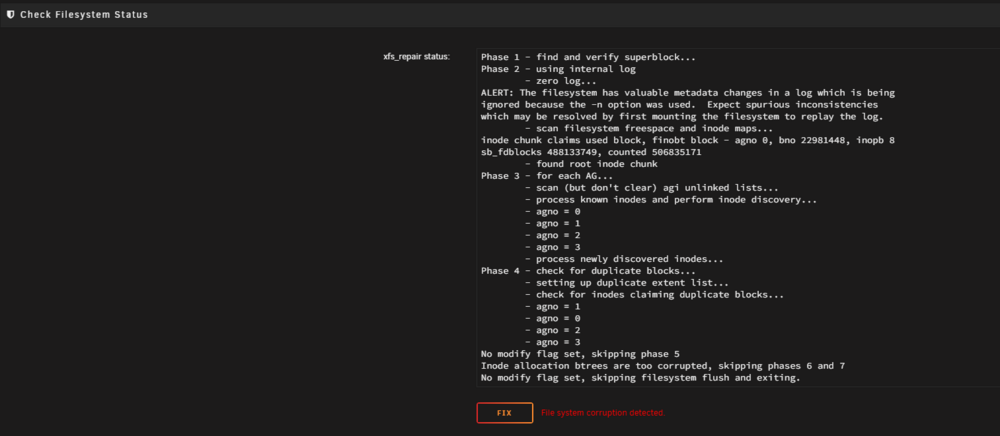The height and width of the screenshot is (436, 1000).
Task: Click the process known inodes line
Action: coord(671,200)
